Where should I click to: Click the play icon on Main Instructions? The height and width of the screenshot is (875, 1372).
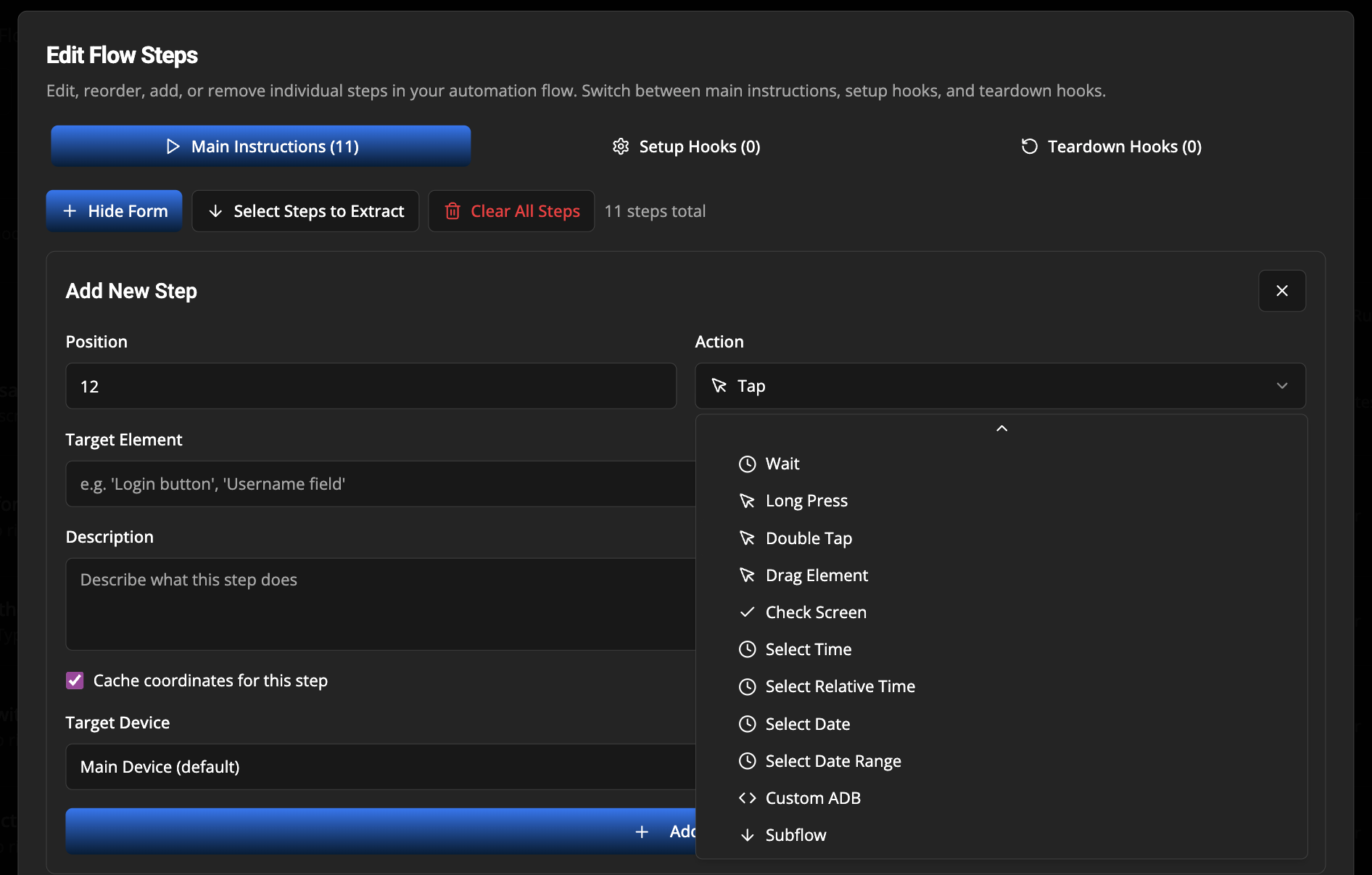coord(173,147)
